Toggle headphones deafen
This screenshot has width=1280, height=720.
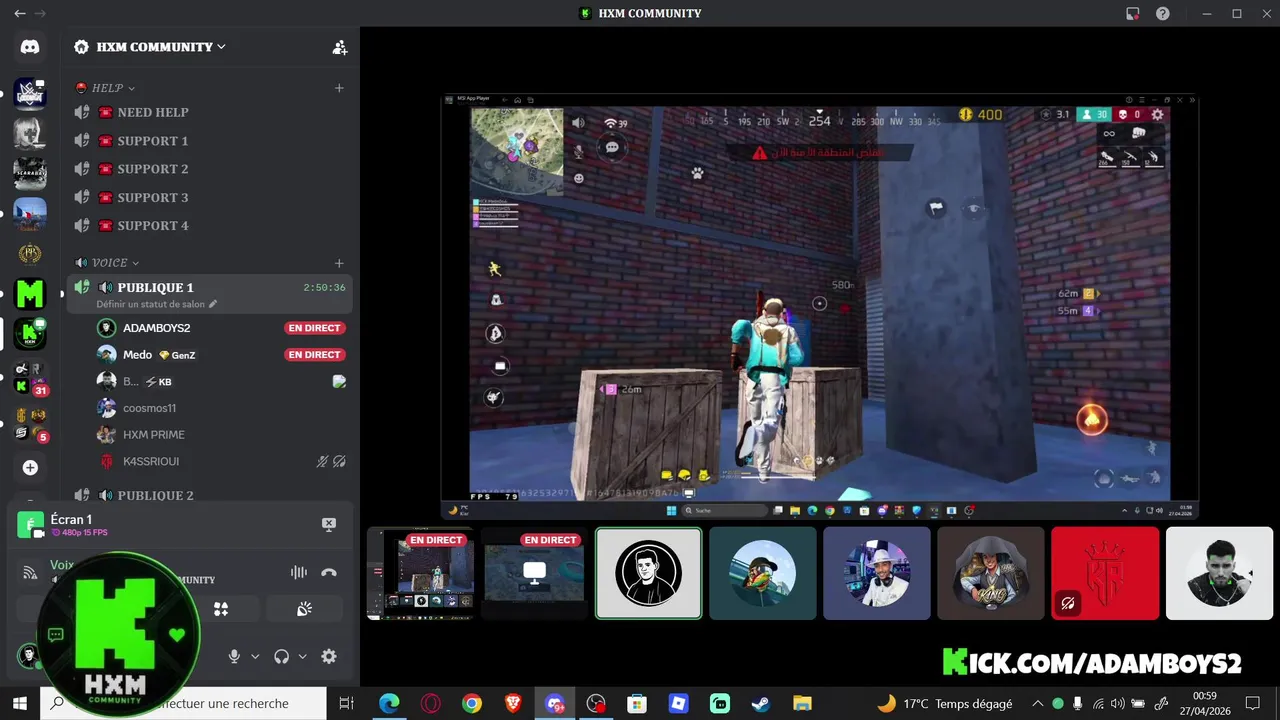click(x=281, y=657)
